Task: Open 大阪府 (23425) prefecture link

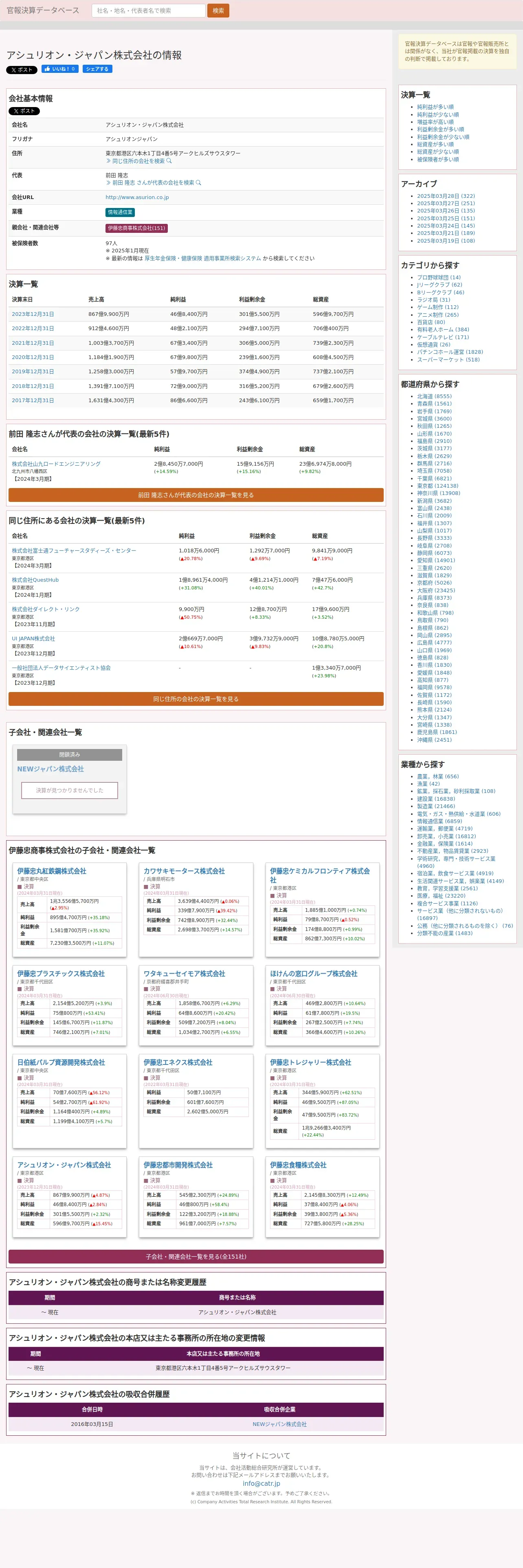Action: pyautogui.click(x=436, y=590)
